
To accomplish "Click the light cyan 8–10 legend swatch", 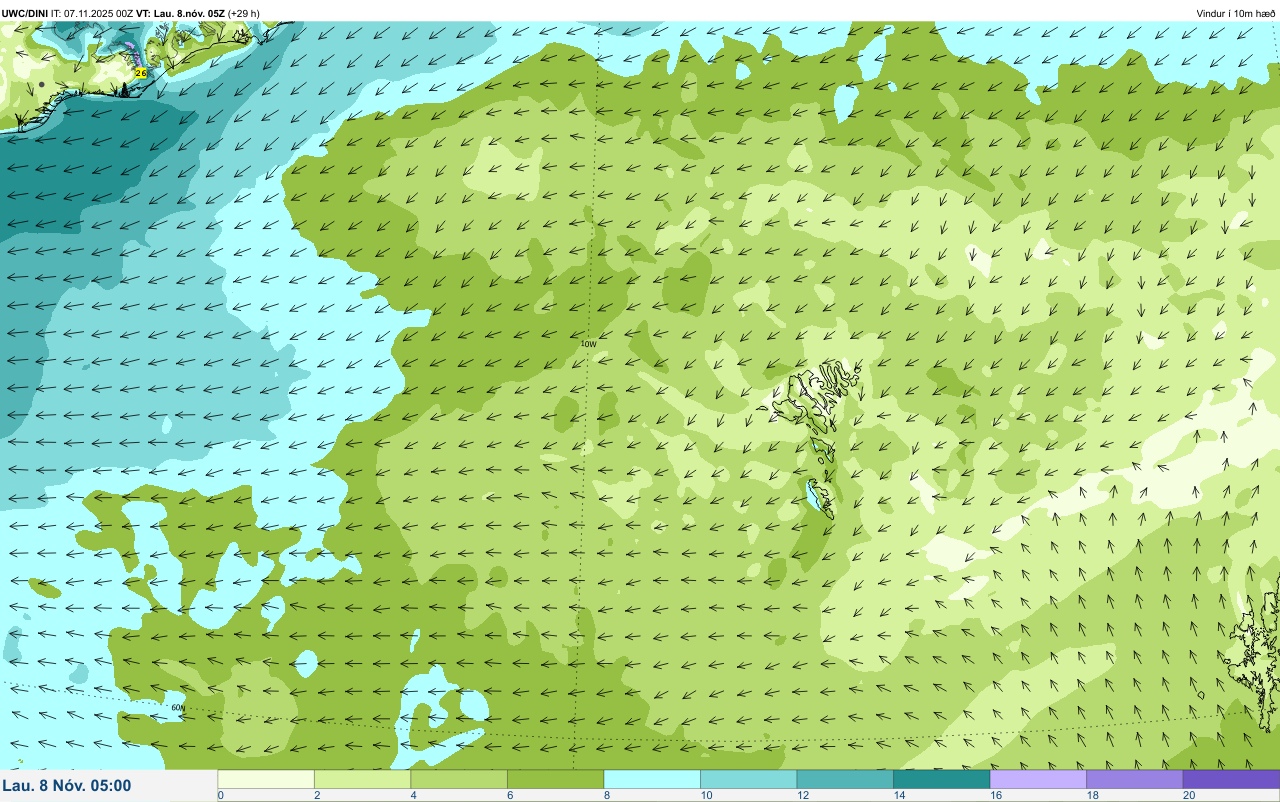I will pyautogui.click(x=652, y=779).
